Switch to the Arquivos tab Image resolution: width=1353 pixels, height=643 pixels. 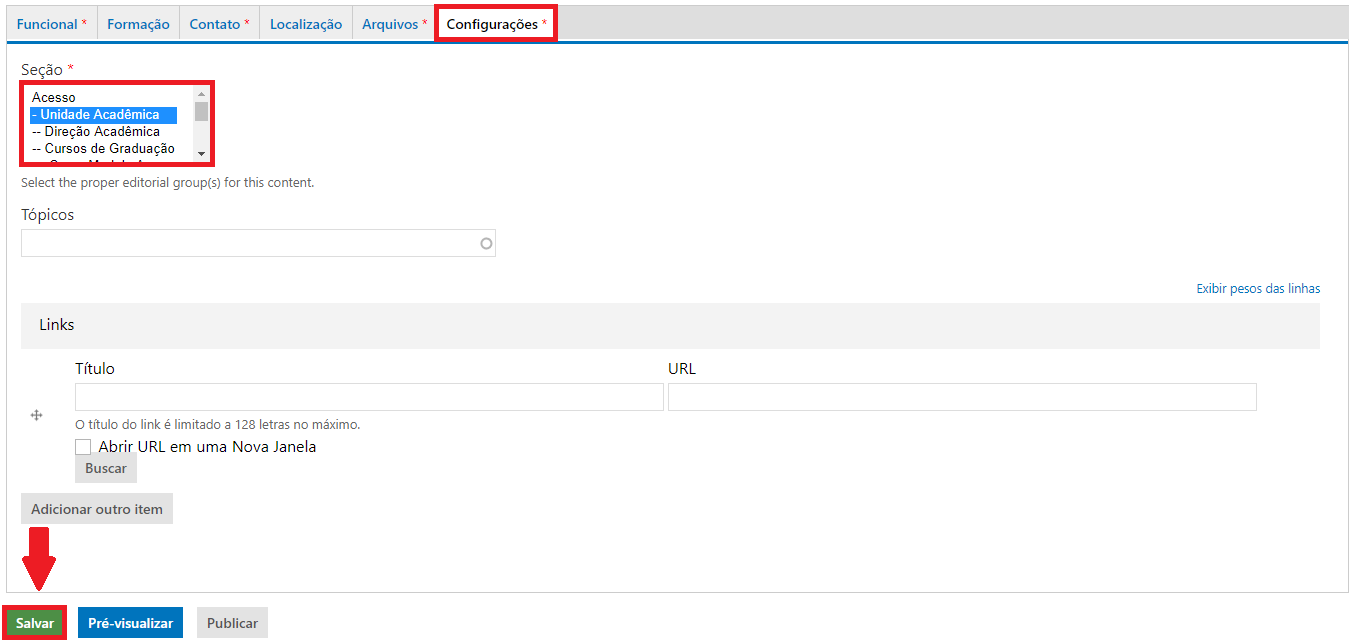click(395, 24)
